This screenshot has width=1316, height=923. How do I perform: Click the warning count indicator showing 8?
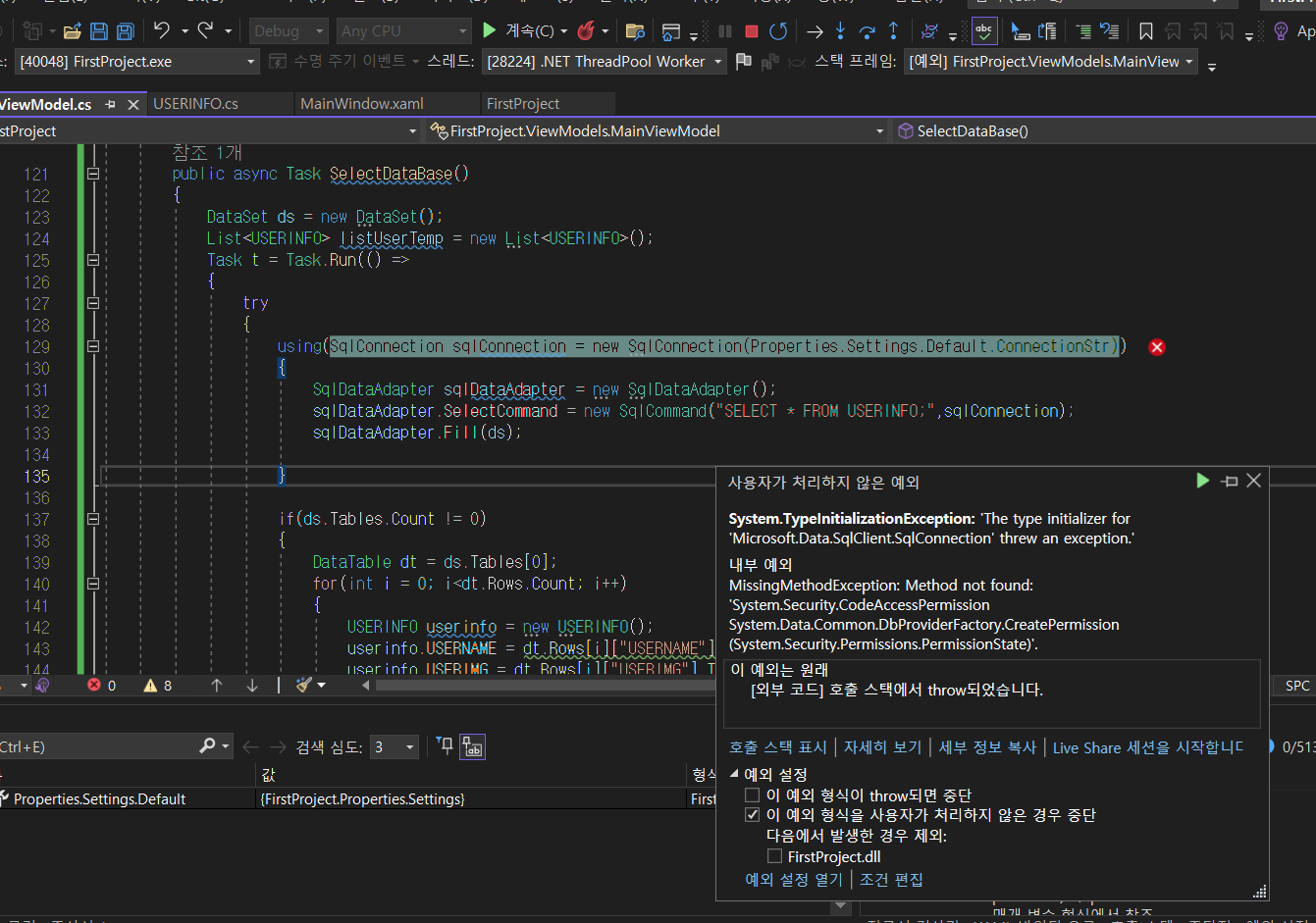tap(158, 686)
